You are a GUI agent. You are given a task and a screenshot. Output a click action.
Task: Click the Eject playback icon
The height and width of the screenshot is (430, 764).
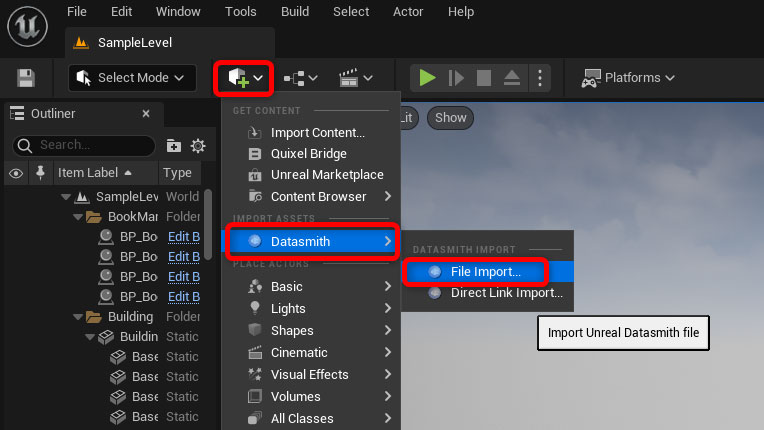[x=512, y=78]
